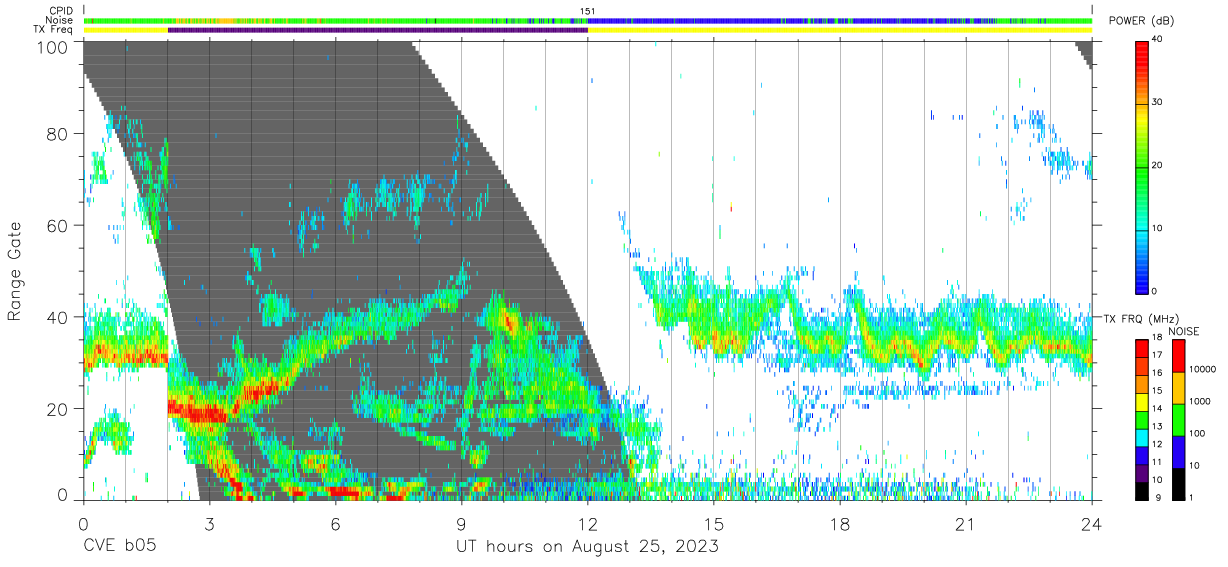Click the 15 tick on the UT hours axis
Image resolution: width=1228 pixels, height=567 pixels.
[x=713, y=523]
